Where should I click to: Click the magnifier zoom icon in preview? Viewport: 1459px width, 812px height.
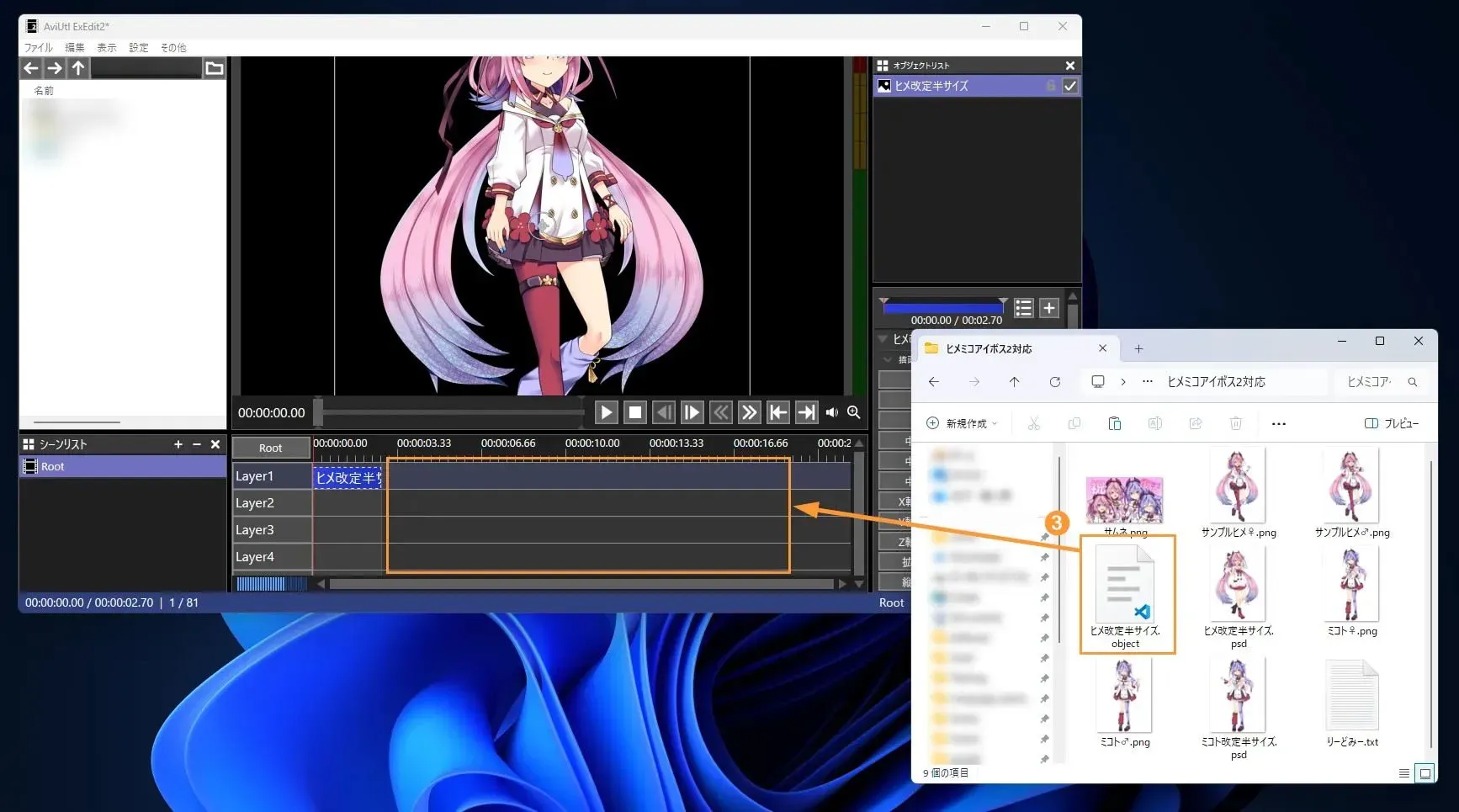coord(854,412)
